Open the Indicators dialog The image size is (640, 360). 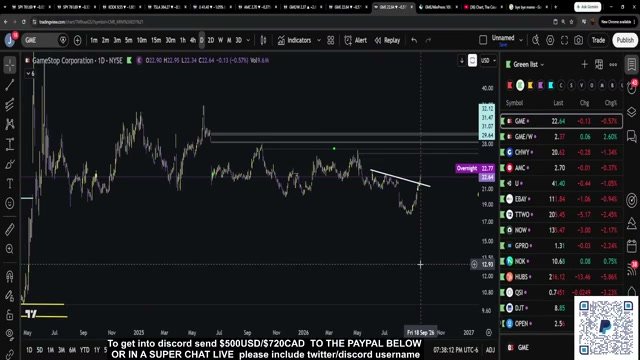click(x=294, y=40)
